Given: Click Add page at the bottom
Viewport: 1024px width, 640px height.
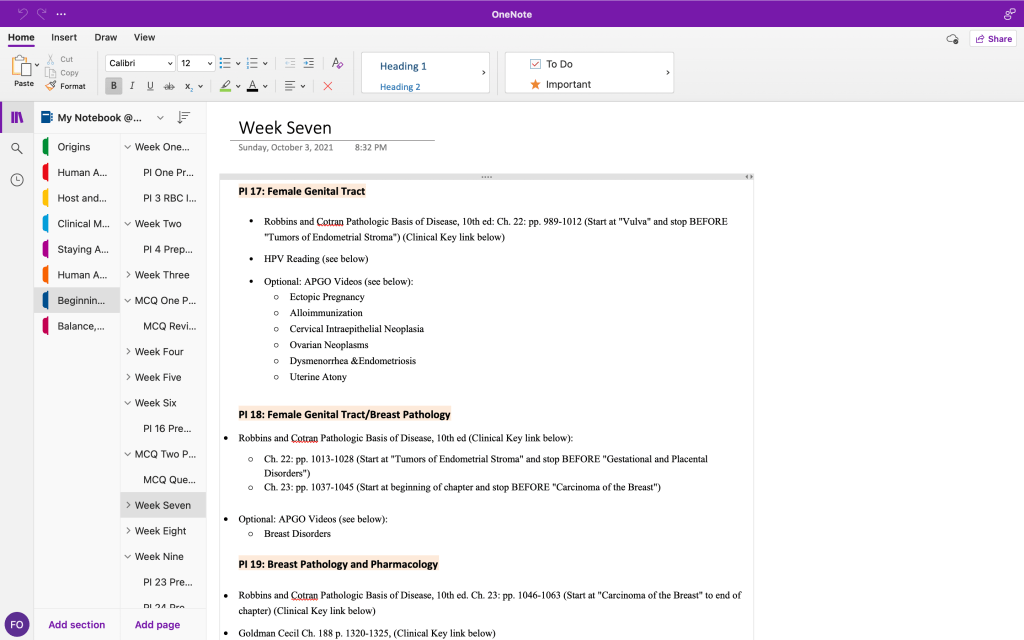Looking at the screenshot, I should click(157, 625).
